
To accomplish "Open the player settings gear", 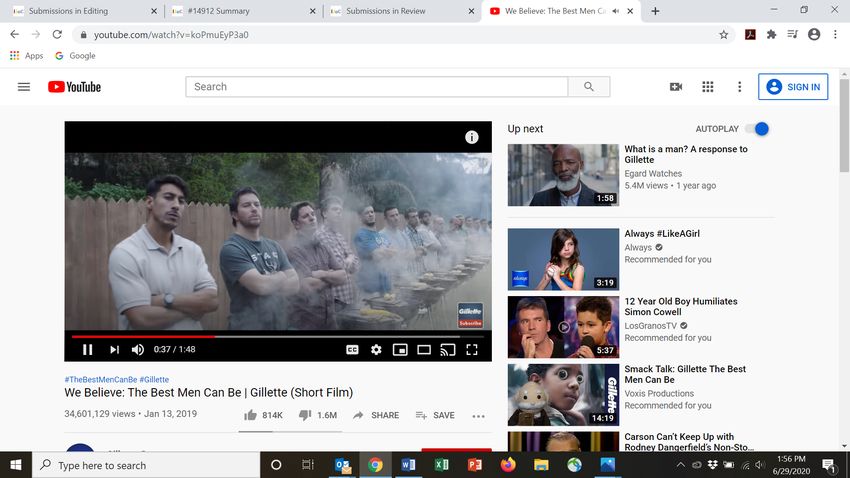I will click(376, 350).
